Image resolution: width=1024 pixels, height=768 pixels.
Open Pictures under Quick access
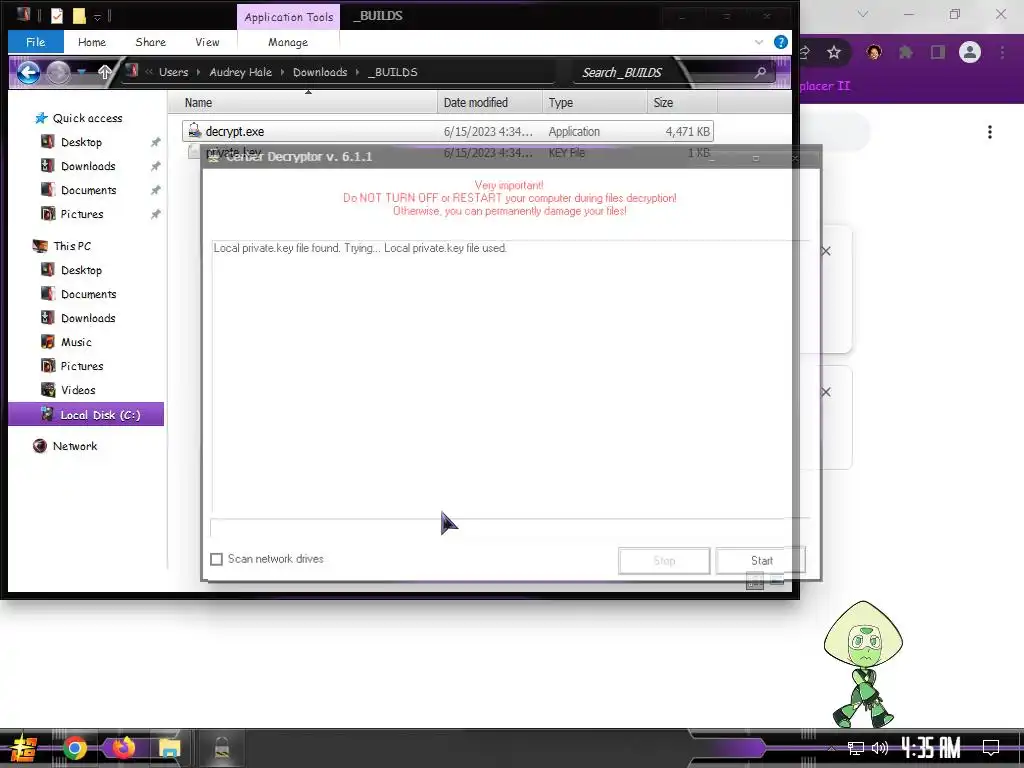click(82, 214)
